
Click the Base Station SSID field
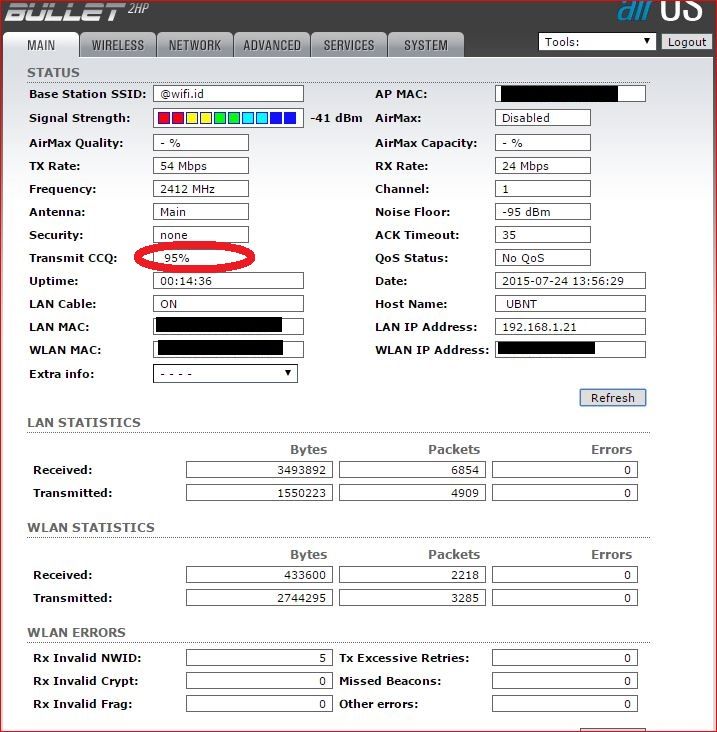tap(228, 94)
